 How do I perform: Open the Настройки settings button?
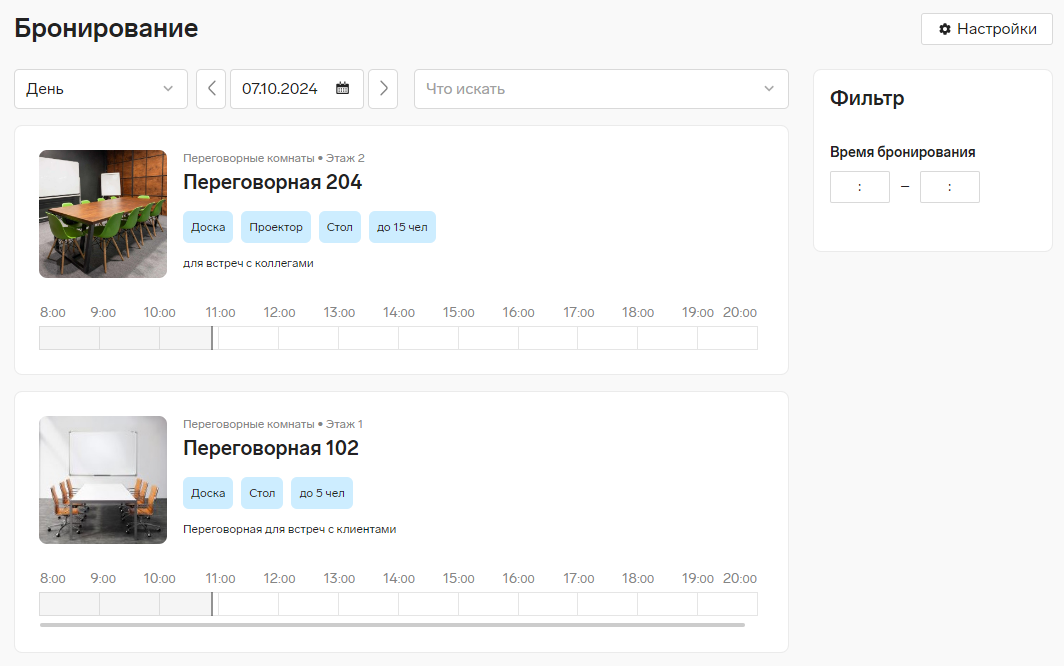(986, 29)
